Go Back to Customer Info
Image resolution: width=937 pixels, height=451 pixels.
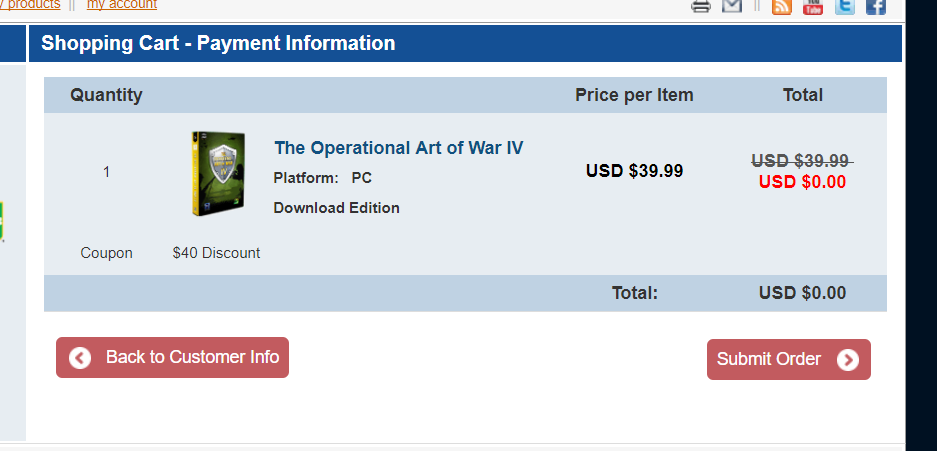tap(191, 357)
